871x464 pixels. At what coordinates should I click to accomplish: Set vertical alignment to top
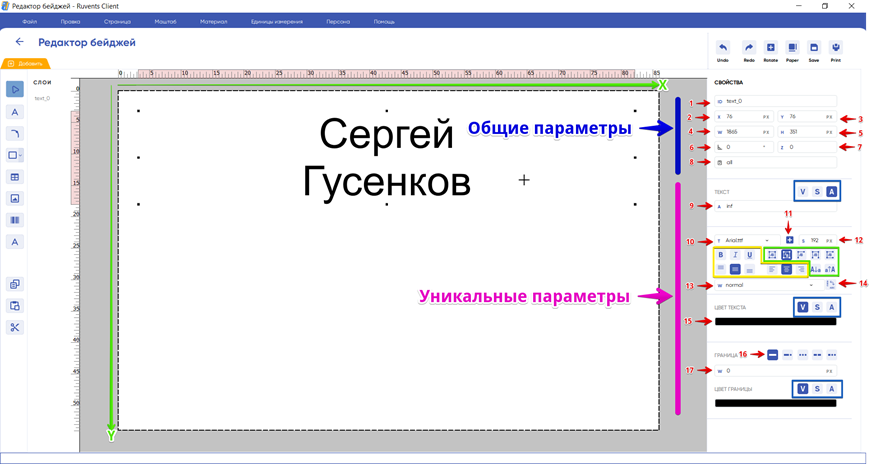point(720,270)
